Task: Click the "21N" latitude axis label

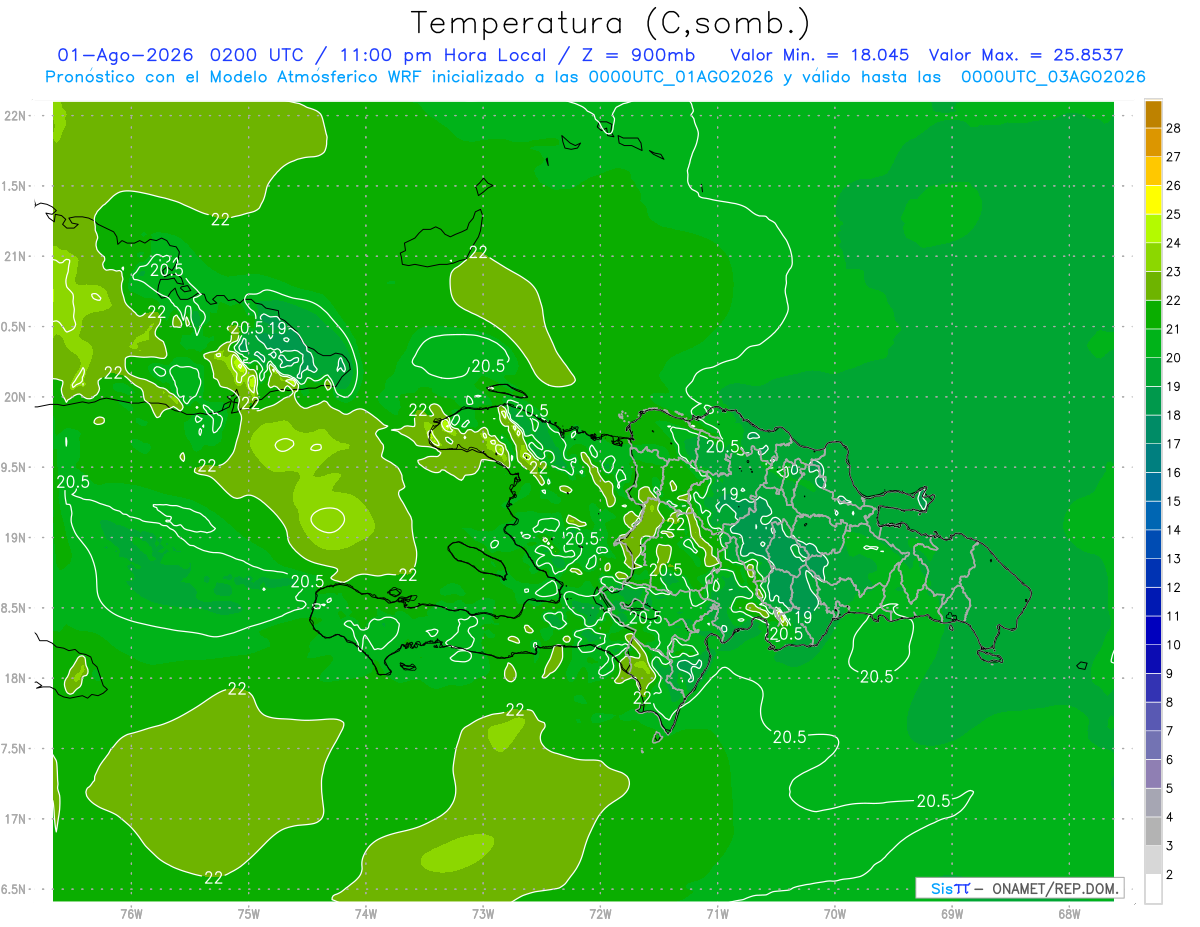Action: (16, 256)
